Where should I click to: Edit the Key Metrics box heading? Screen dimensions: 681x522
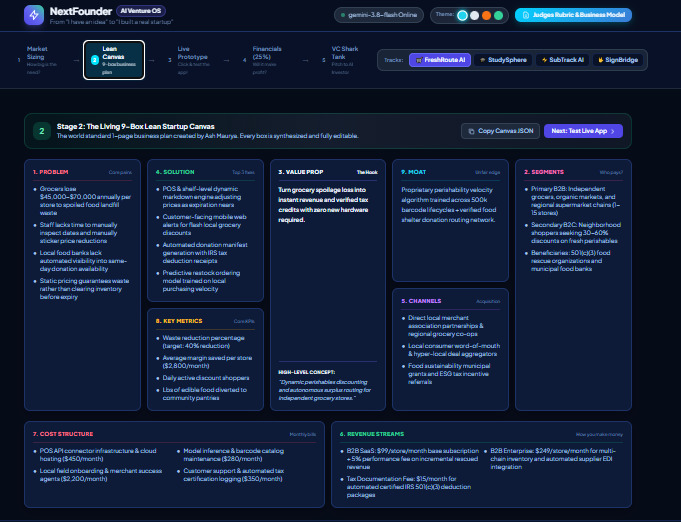[x=179, y=321]
